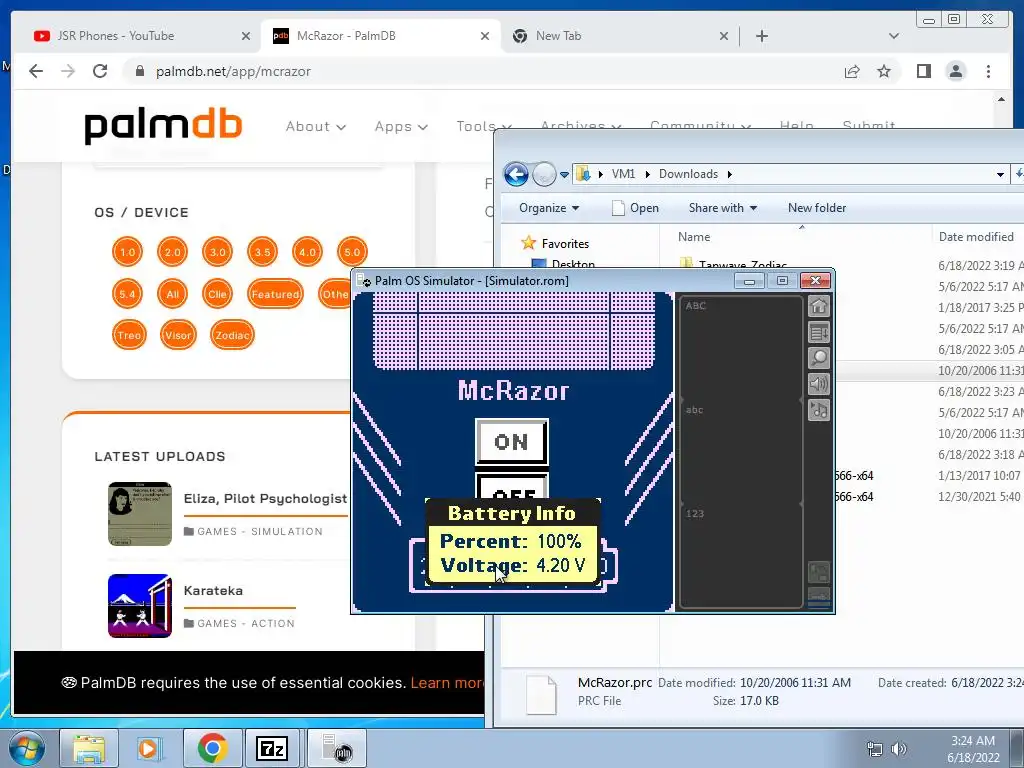Select the 3.5 OS filter badge
The image size is (1024, 768).
263,252
